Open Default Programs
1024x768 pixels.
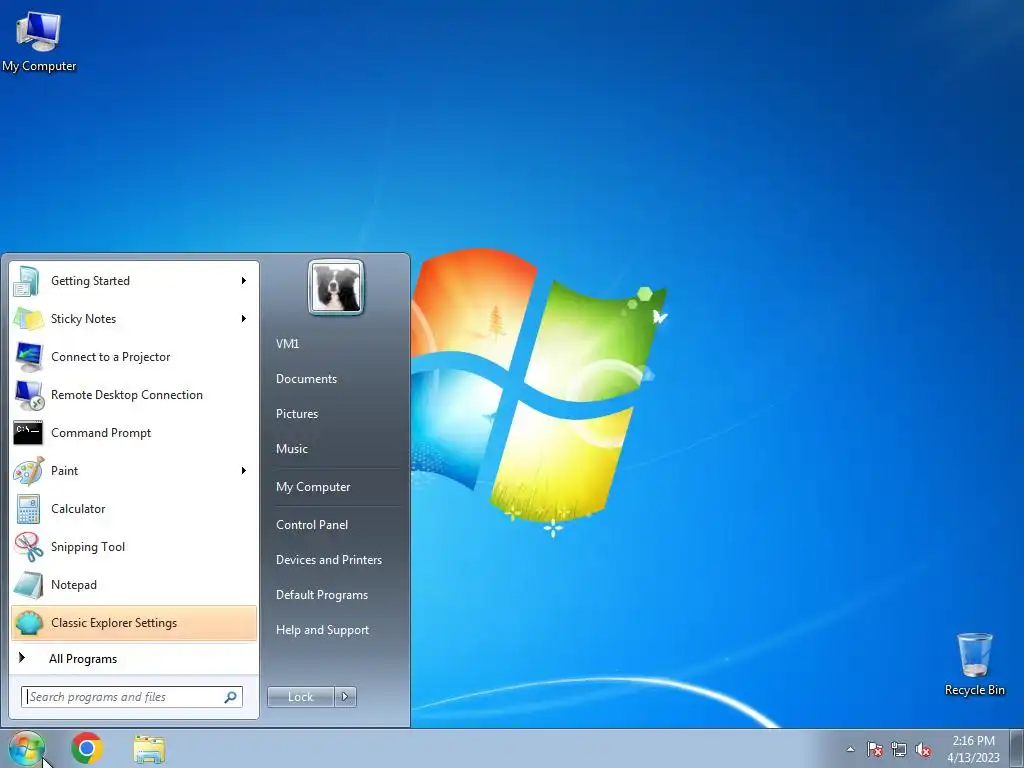pyautogui.click(x=321, y=595)
